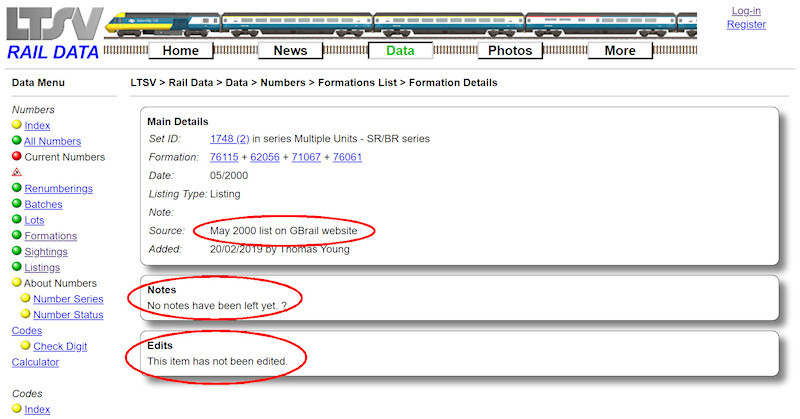This screenshot has width=800, height=419.
Task: Click the About Numbers text
Action: click(x=60, y=283)
